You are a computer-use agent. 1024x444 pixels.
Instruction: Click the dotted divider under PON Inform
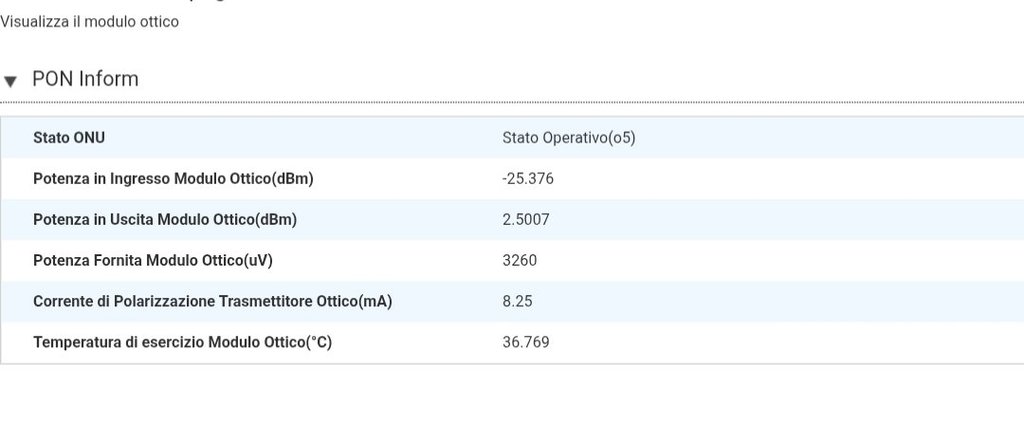pos(512,103)
